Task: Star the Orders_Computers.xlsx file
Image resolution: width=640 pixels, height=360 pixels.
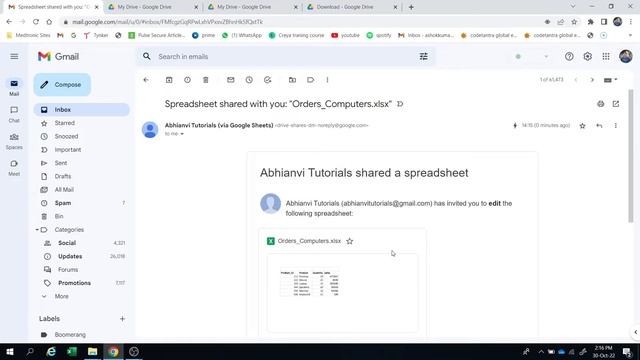Action: [350, 241]
